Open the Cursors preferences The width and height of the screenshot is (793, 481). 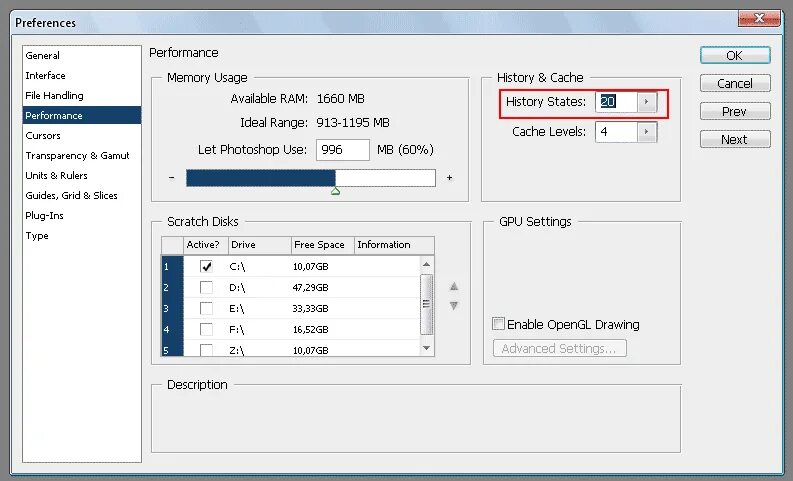43,136
